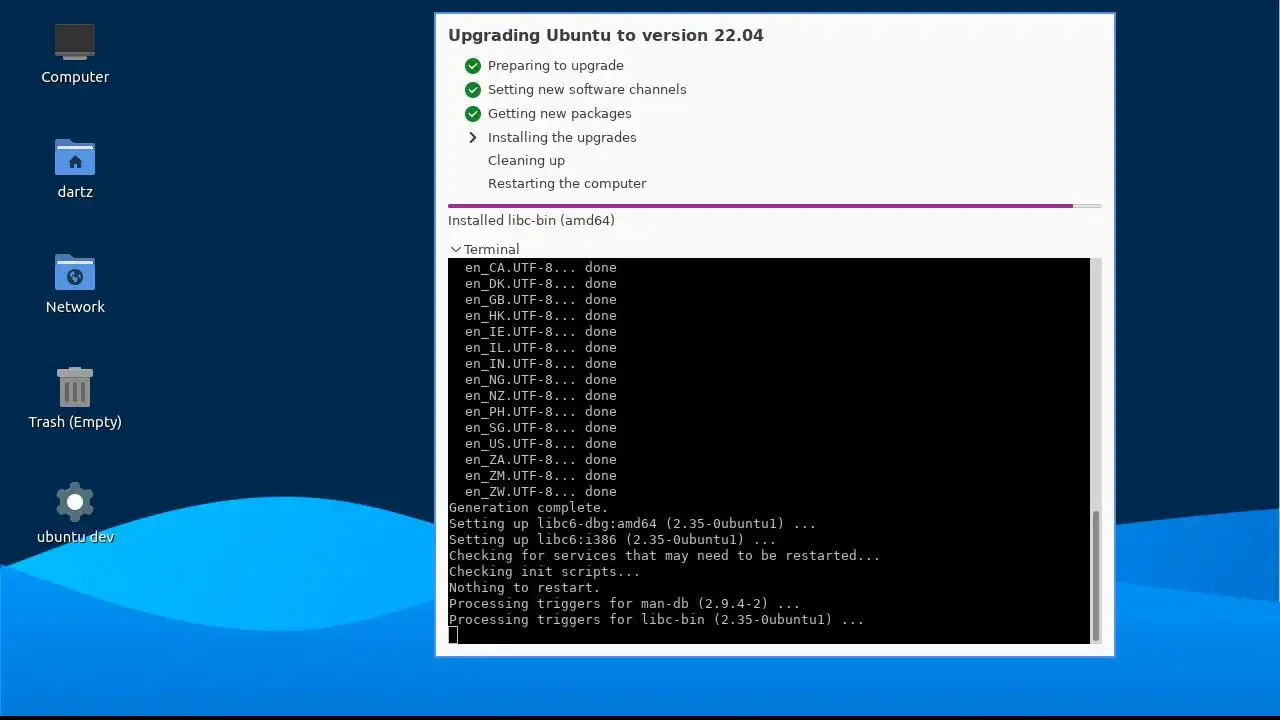Click the 'en_IN.UTF-8... done' terminal line

pyautogui.click(x=541, y=364)
